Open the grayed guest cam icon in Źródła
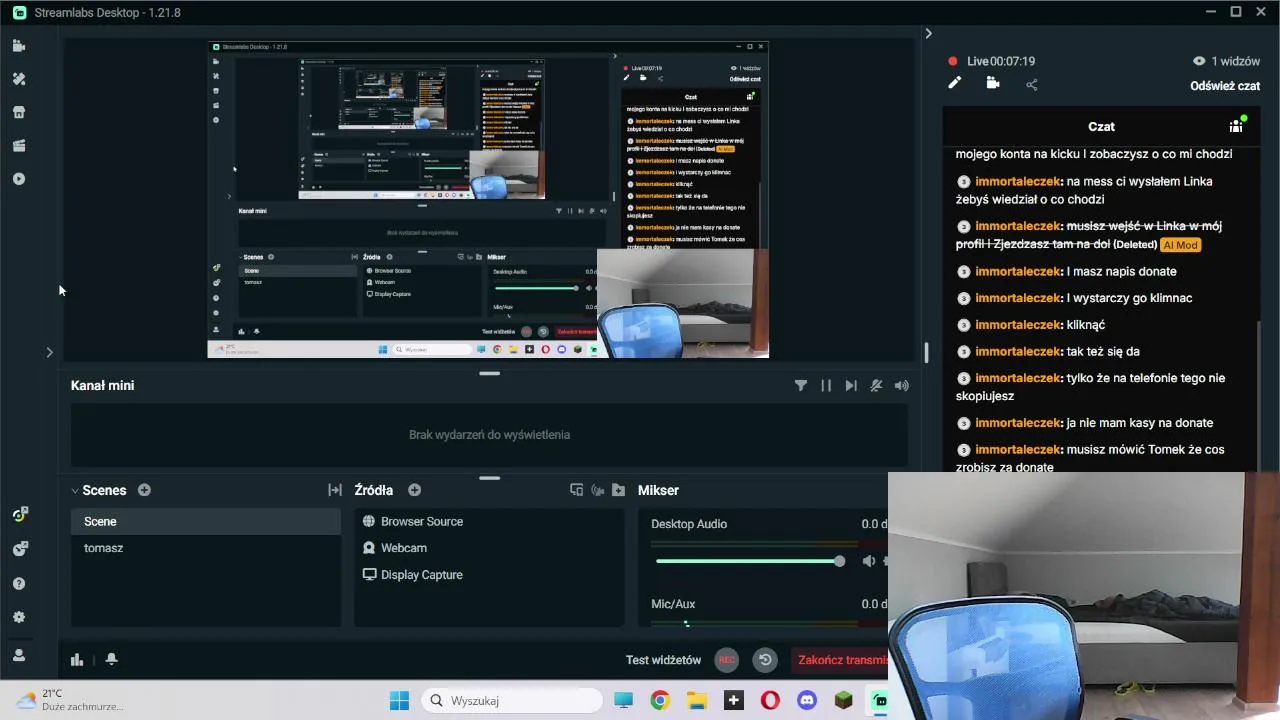This screenshot has height=720, width=1280. click(x=598, y=490)
